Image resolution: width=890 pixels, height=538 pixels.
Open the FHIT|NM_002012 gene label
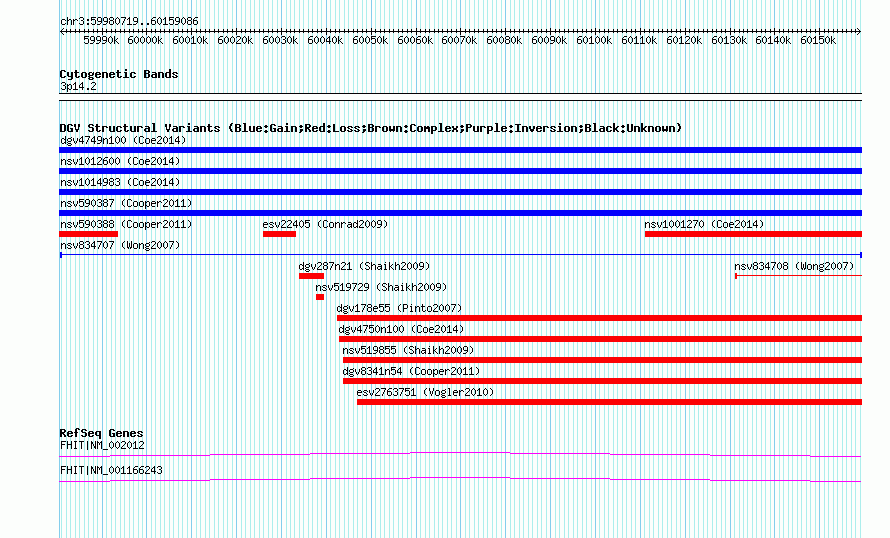coord(102,445)
